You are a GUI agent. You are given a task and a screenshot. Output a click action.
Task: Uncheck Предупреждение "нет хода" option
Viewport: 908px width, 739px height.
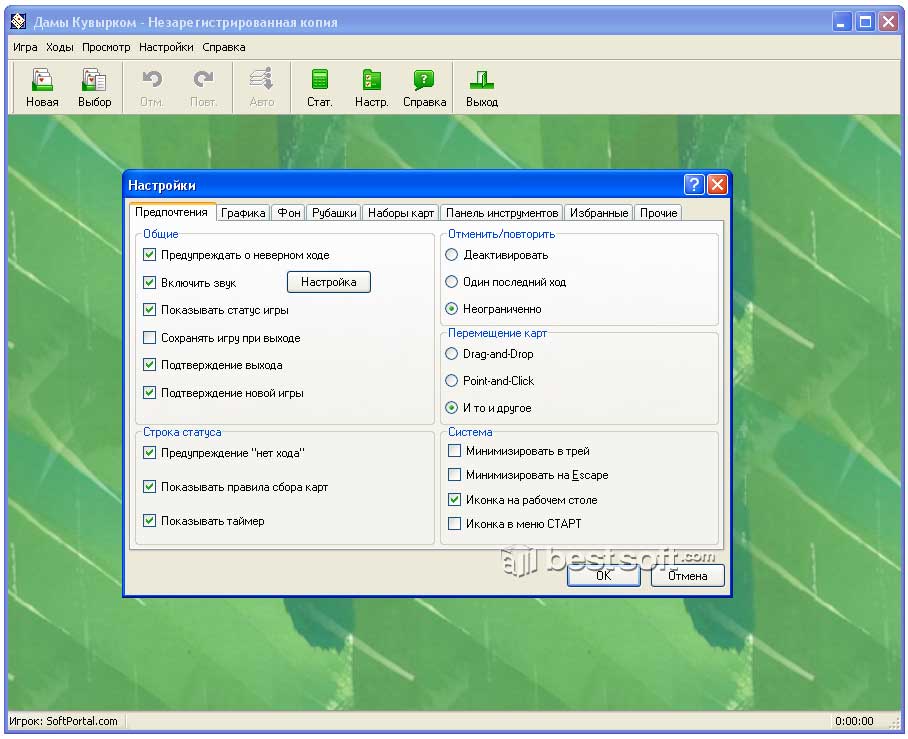[x=149, y=452]
